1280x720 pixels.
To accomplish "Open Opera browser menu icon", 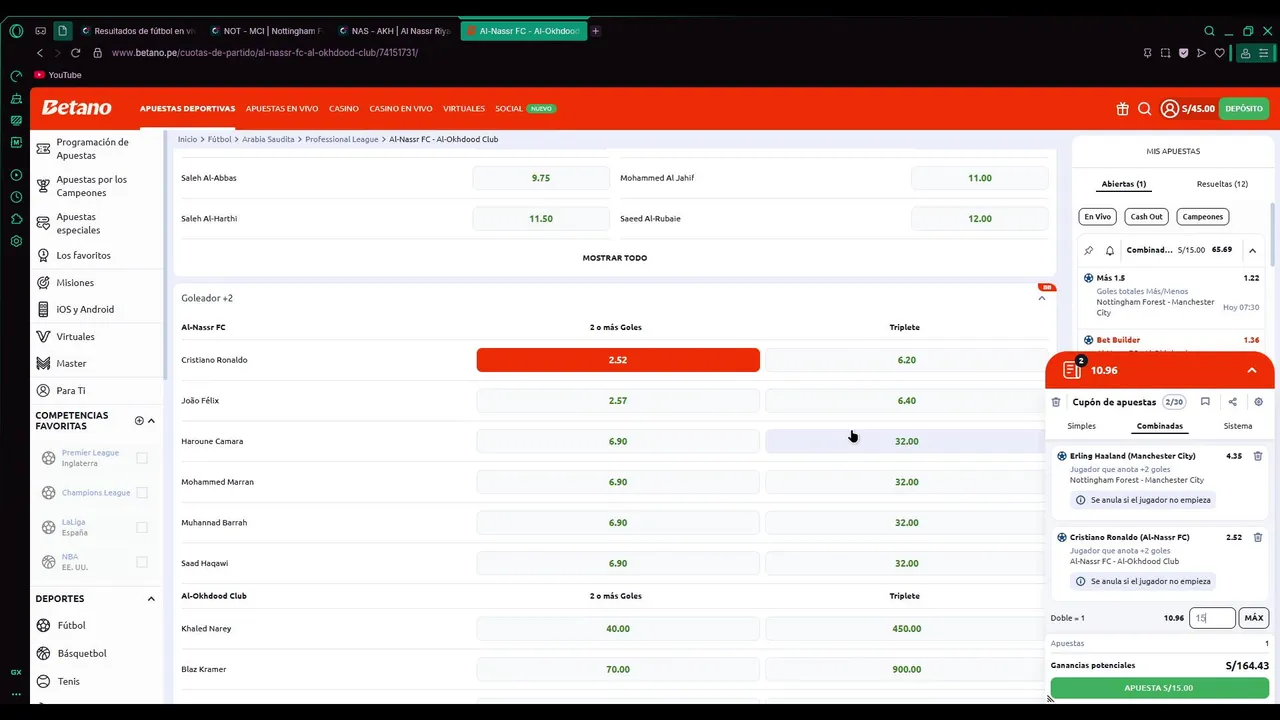I will [x=16, y=31].
